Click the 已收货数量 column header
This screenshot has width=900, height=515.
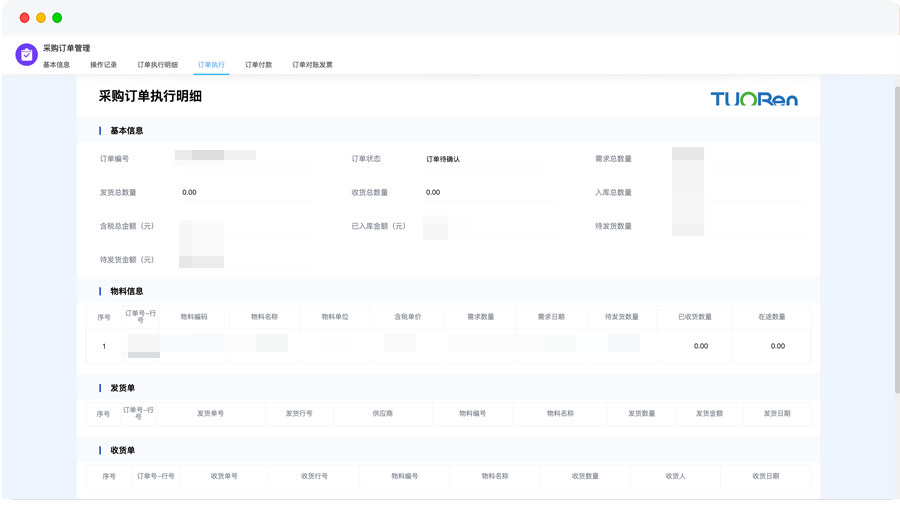[695, 317]
